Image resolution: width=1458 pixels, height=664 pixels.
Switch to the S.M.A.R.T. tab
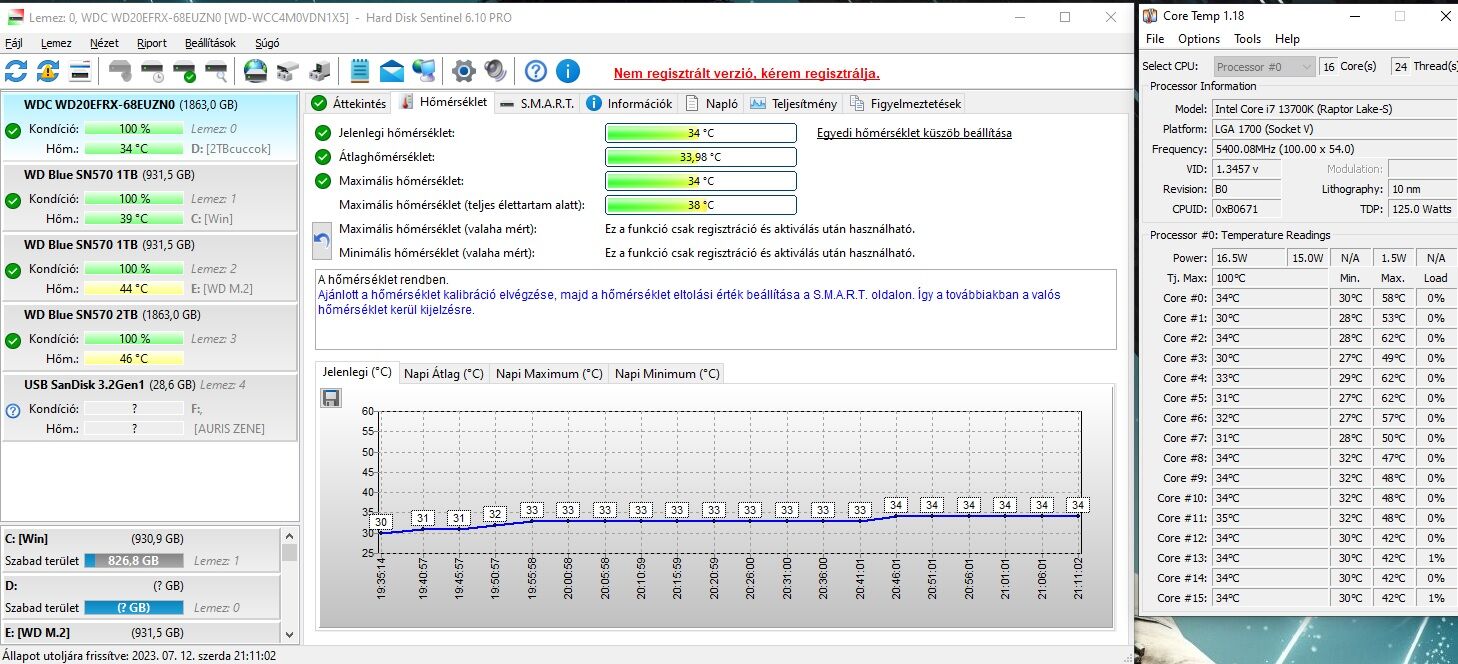coord(537,103)
